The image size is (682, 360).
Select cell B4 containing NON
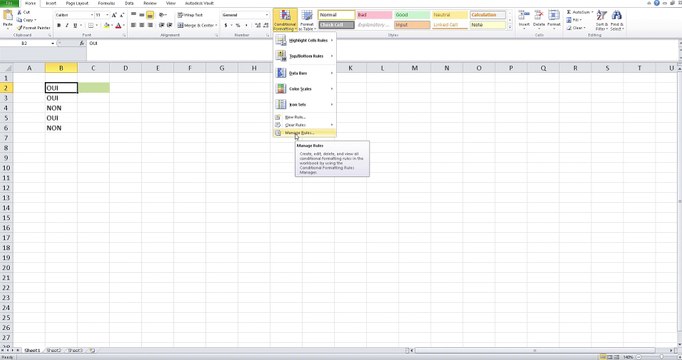pos(61,108)
